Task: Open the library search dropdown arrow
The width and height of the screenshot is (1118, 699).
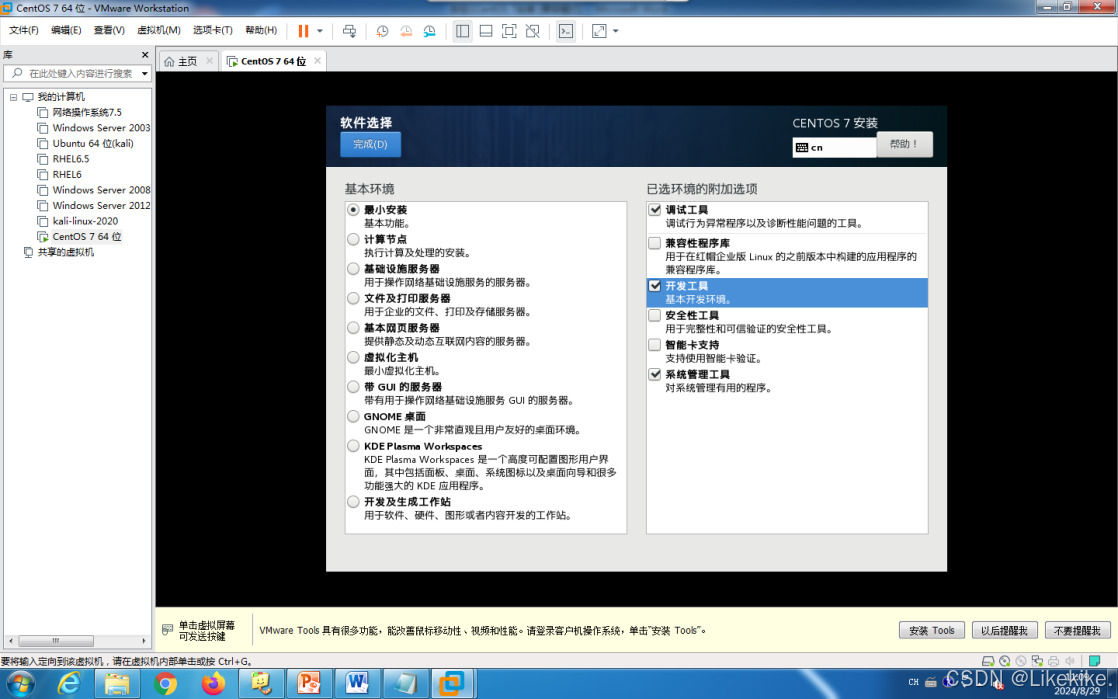Action: pyautogui.click(x=145, y=73)
